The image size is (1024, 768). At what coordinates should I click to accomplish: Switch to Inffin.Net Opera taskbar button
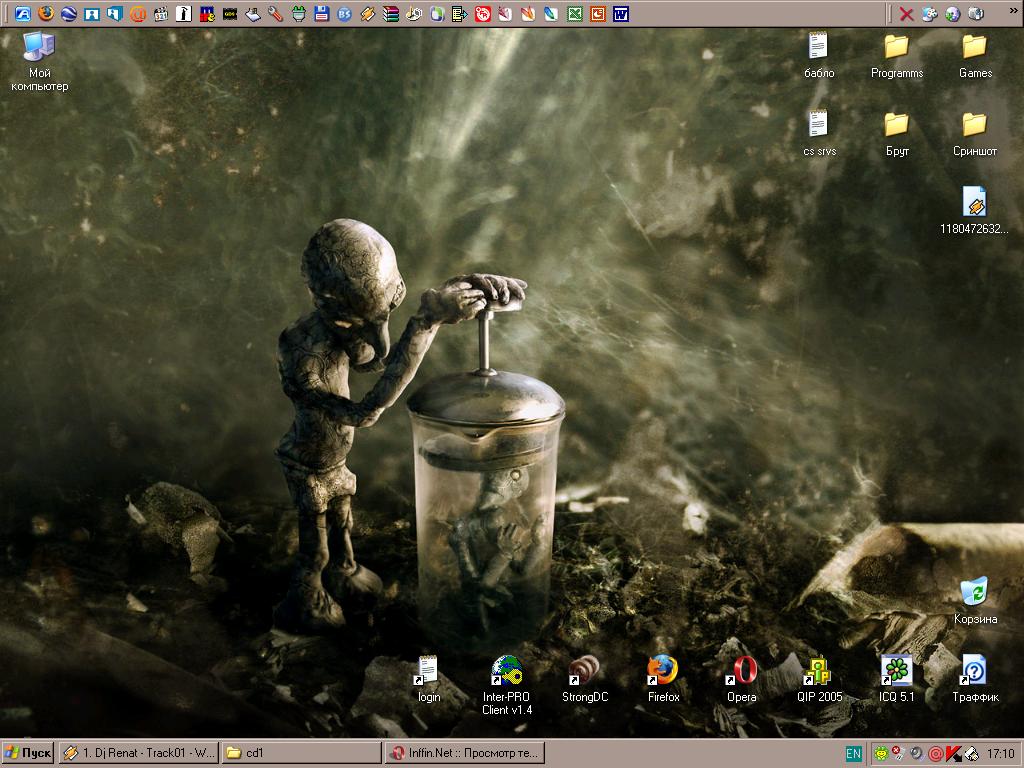coord(464,753)
